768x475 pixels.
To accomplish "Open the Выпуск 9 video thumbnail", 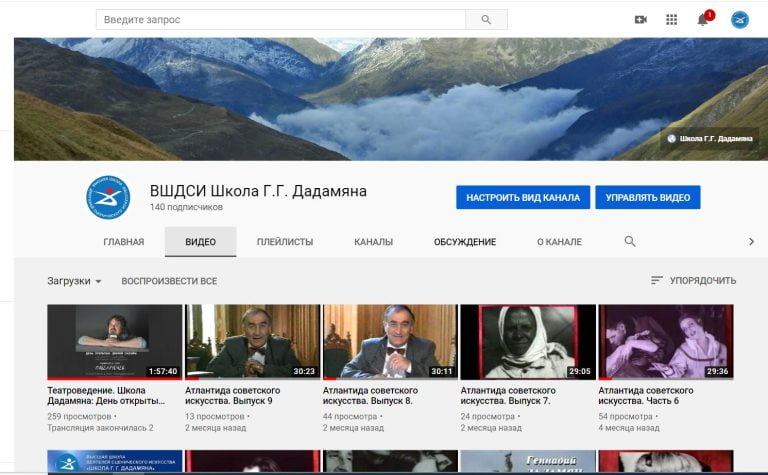I will point(252,342).
